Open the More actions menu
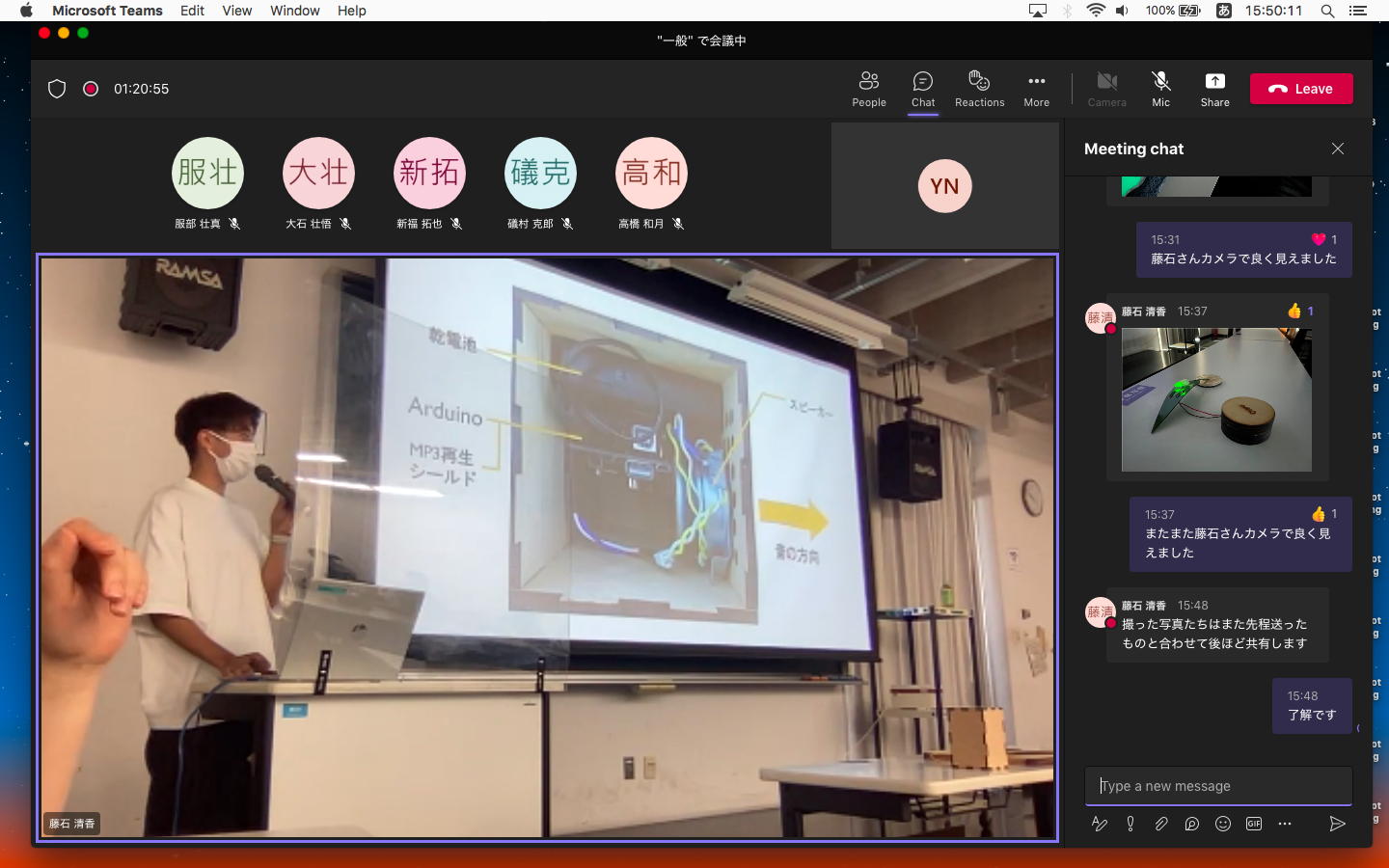Viewport: 1389px width, 868px height. point(1036,89)
